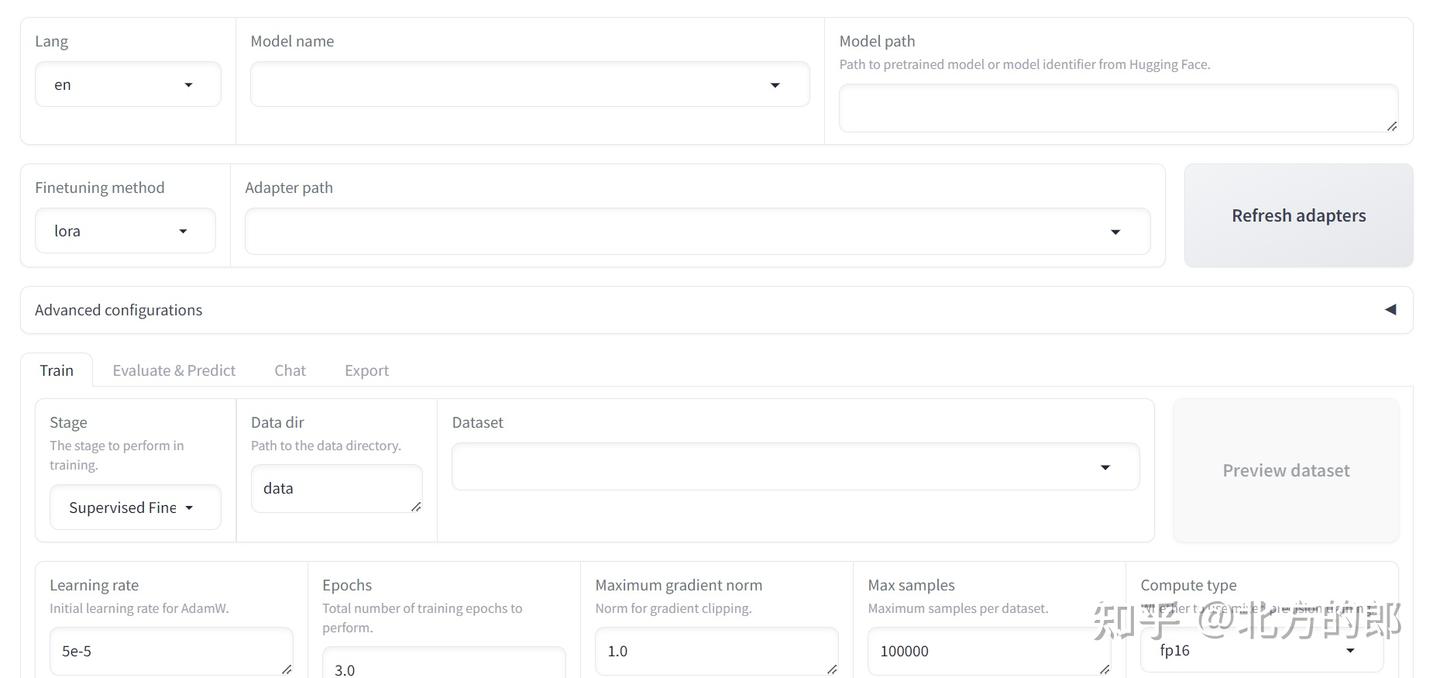Open the Model name dropdown
This screenshot has width=1440, height=678.
tap(529, 85)
